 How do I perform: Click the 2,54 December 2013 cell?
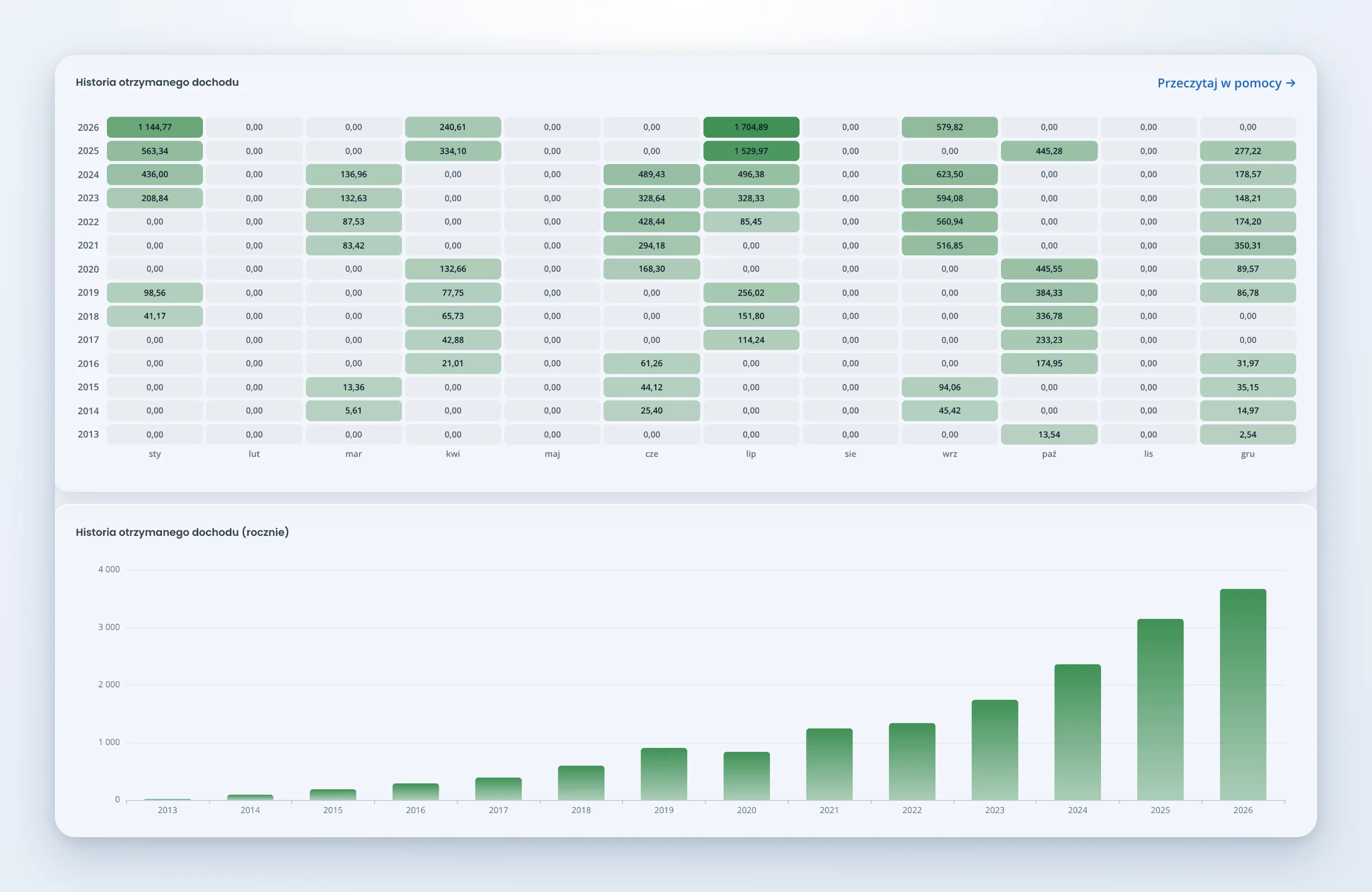1248,434
